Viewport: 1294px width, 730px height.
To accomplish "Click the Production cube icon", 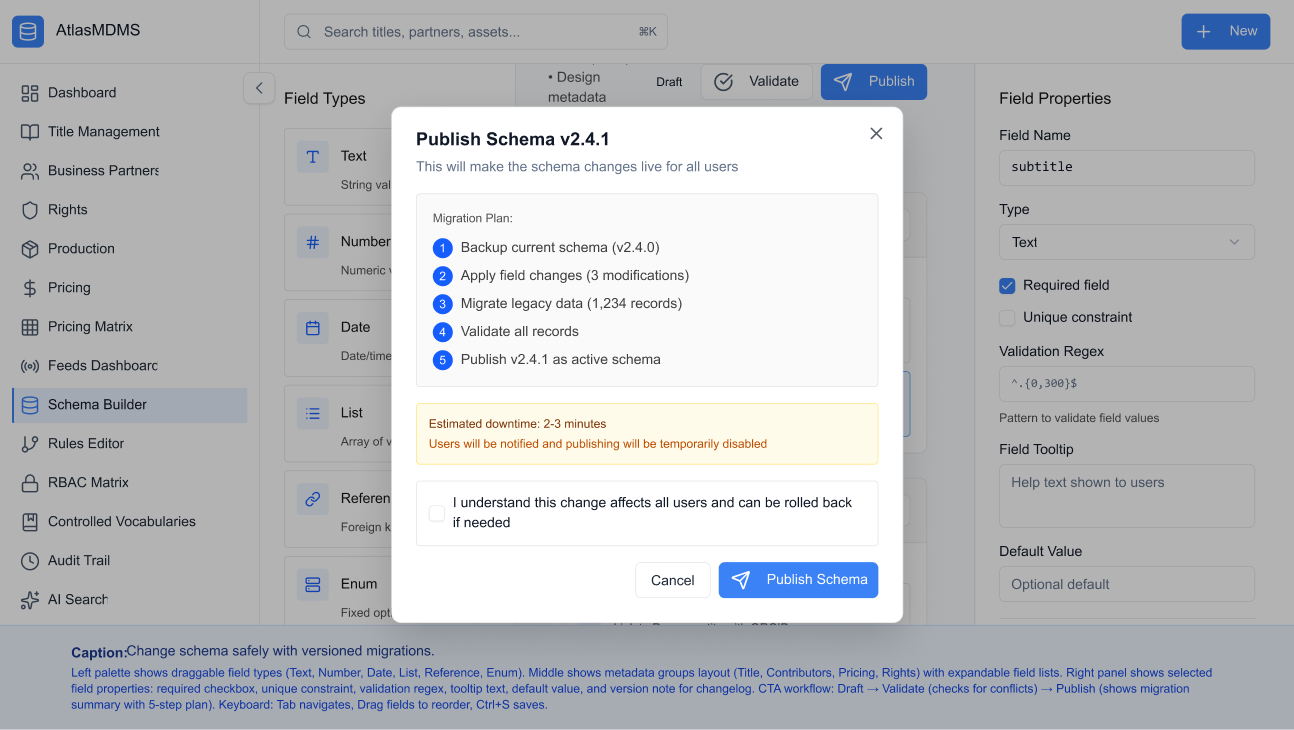I will (x=30, y=249).
